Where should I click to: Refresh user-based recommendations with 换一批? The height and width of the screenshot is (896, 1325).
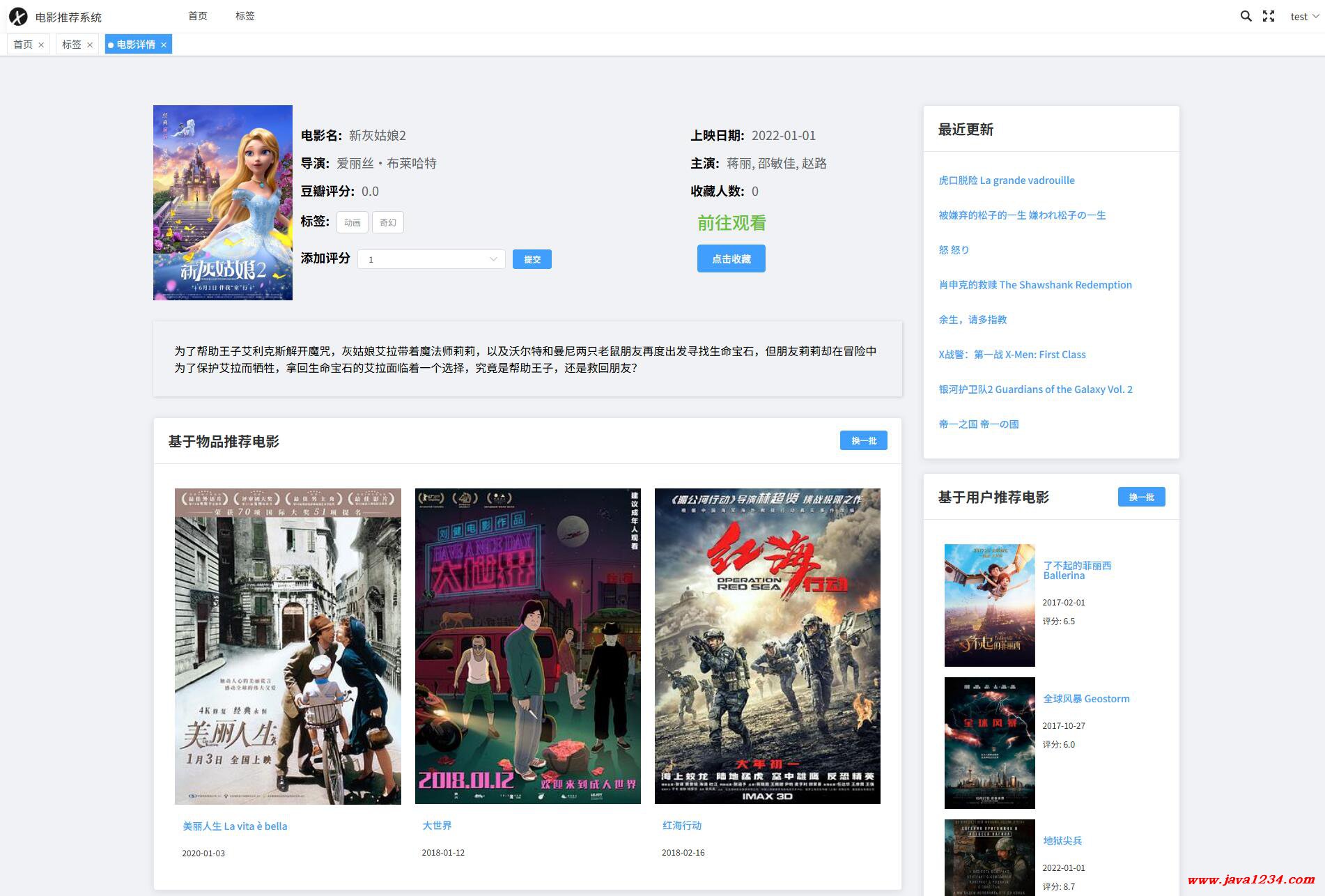(x=1141, y=497)
